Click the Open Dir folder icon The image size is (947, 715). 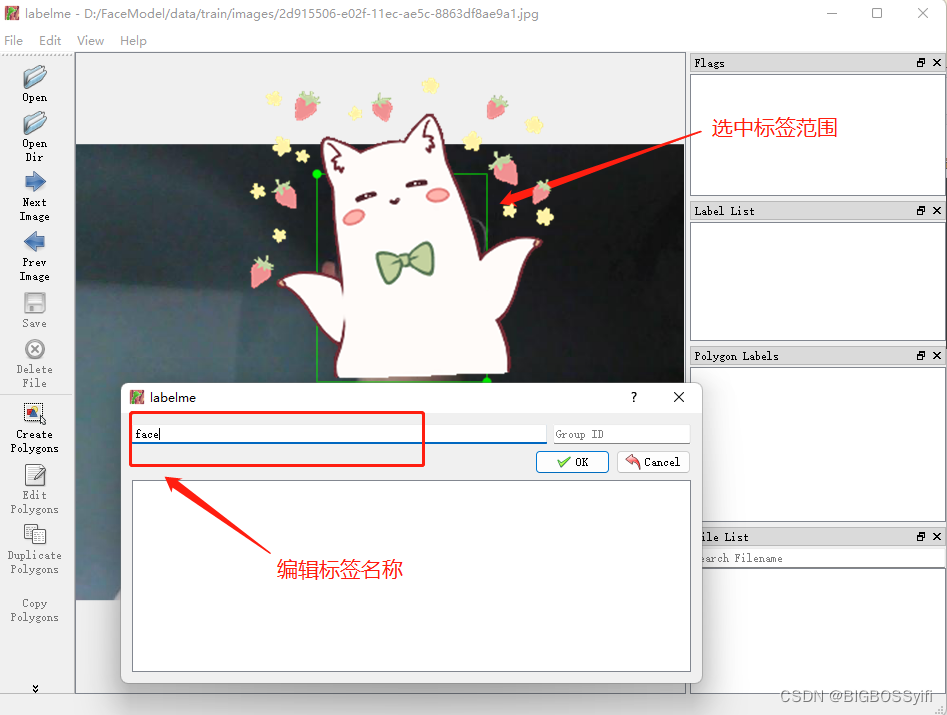(34, 123)
